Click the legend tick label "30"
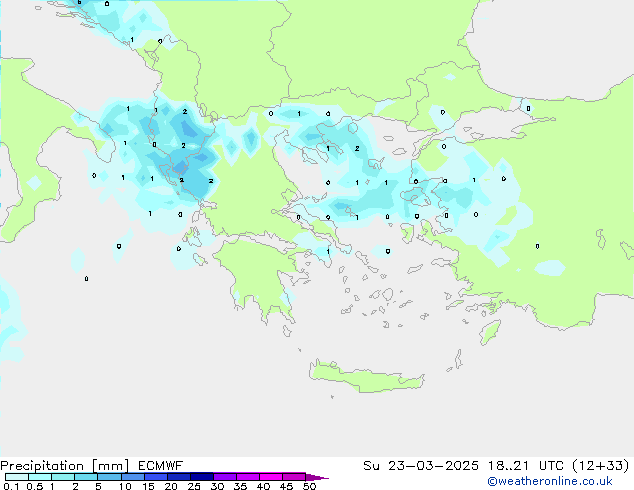The height and width of the screenshot is (490, 634). pos(217,486)
